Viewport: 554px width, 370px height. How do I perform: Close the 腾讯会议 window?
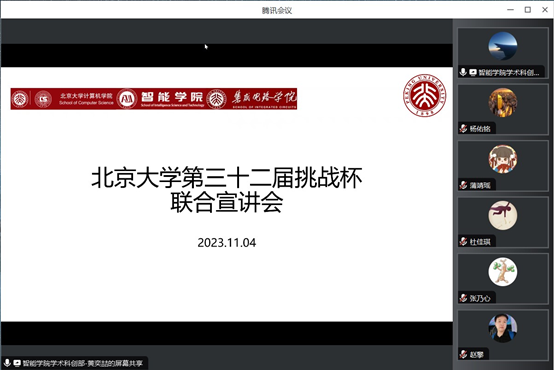point(545,10)
